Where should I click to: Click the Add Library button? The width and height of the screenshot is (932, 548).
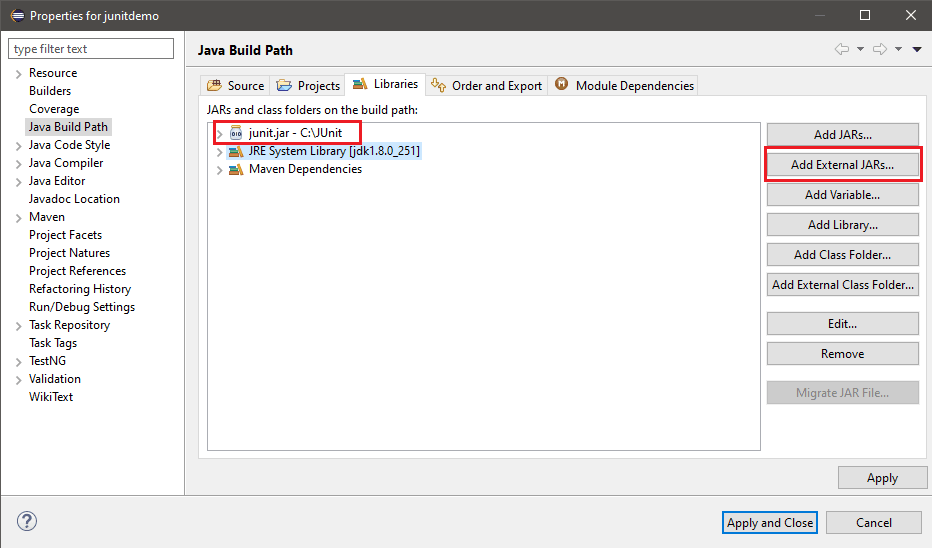point(842,225)
